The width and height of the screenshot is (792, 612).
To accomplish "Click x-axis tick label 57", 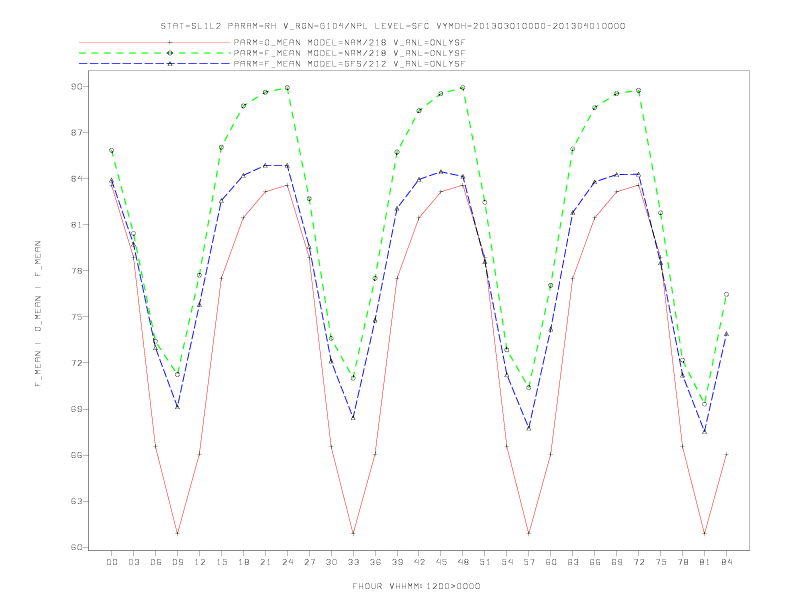I will point(529,562).
